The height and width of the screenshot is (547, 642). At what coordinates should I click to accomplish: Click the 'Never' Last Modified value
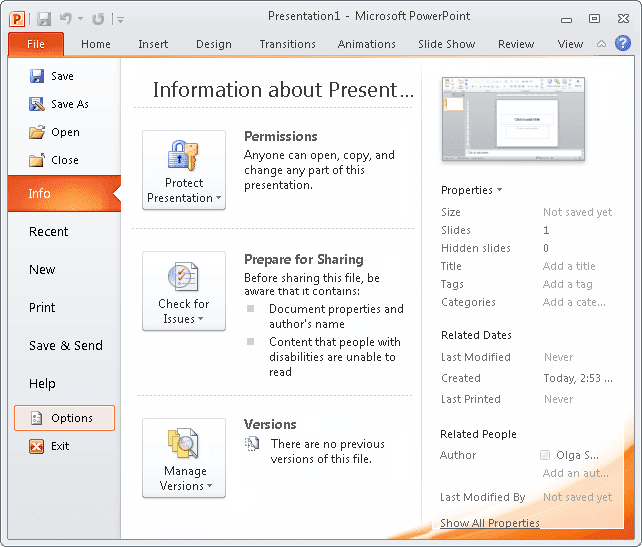pyautogui.click(x=558, y=357)
